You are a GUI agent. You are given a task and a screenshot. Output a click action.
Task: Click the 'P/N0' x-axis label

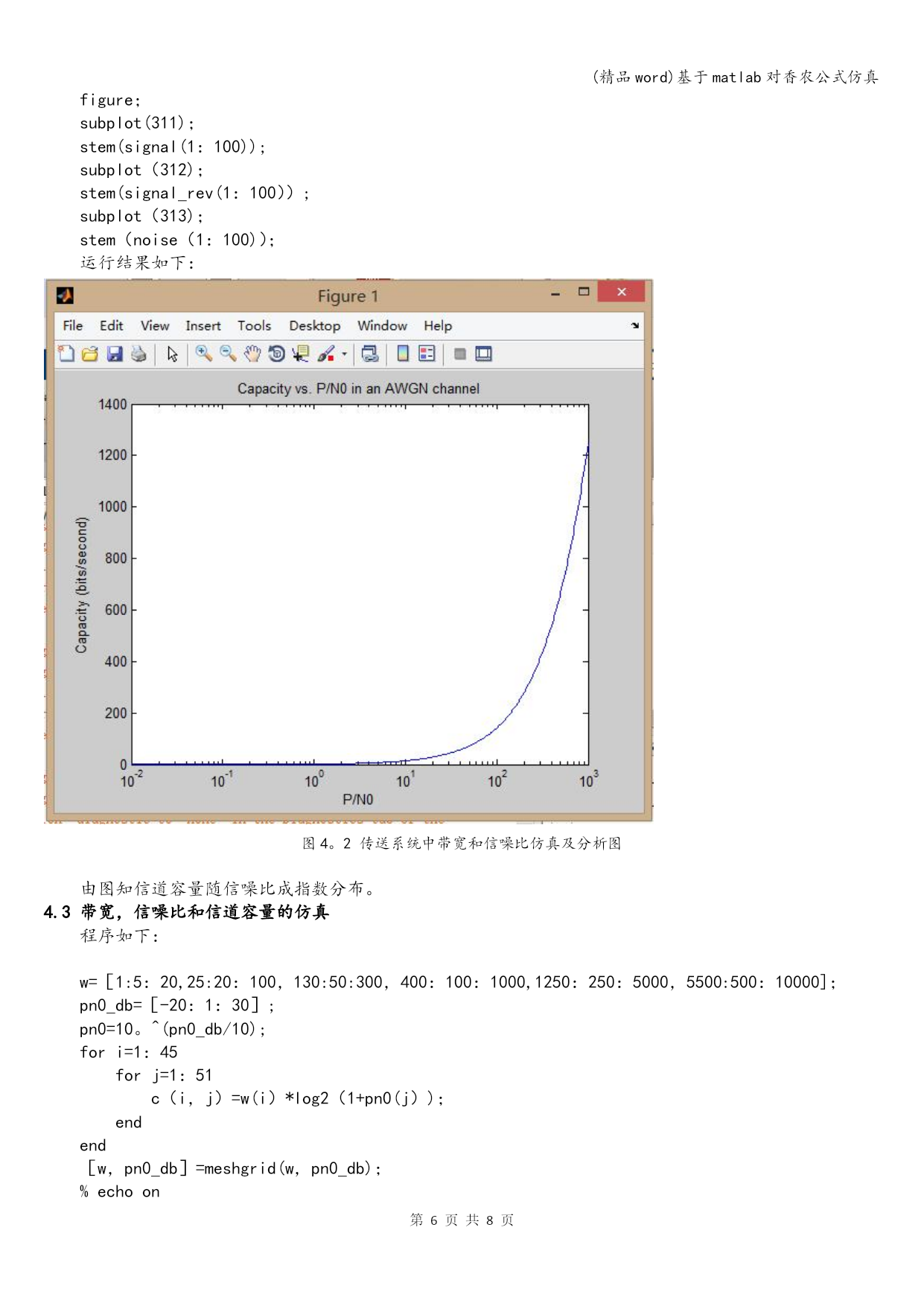point(358,800)
